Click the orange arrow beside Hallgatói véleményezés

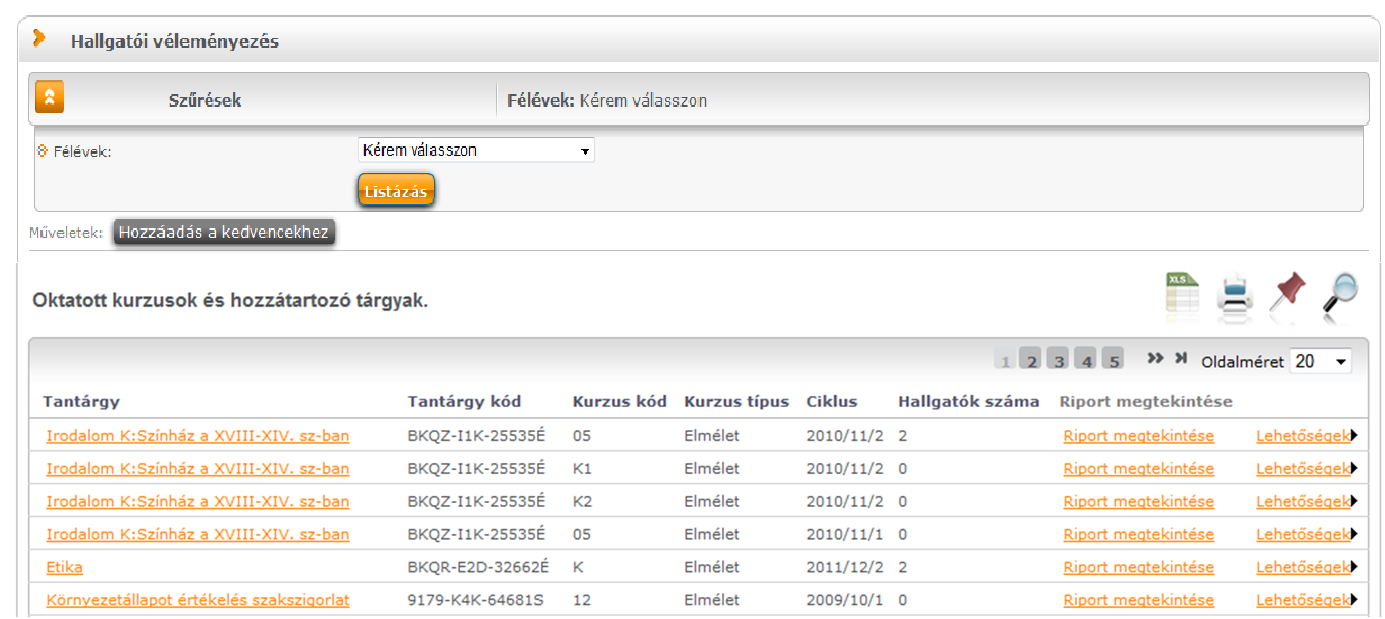click(39, 39)
